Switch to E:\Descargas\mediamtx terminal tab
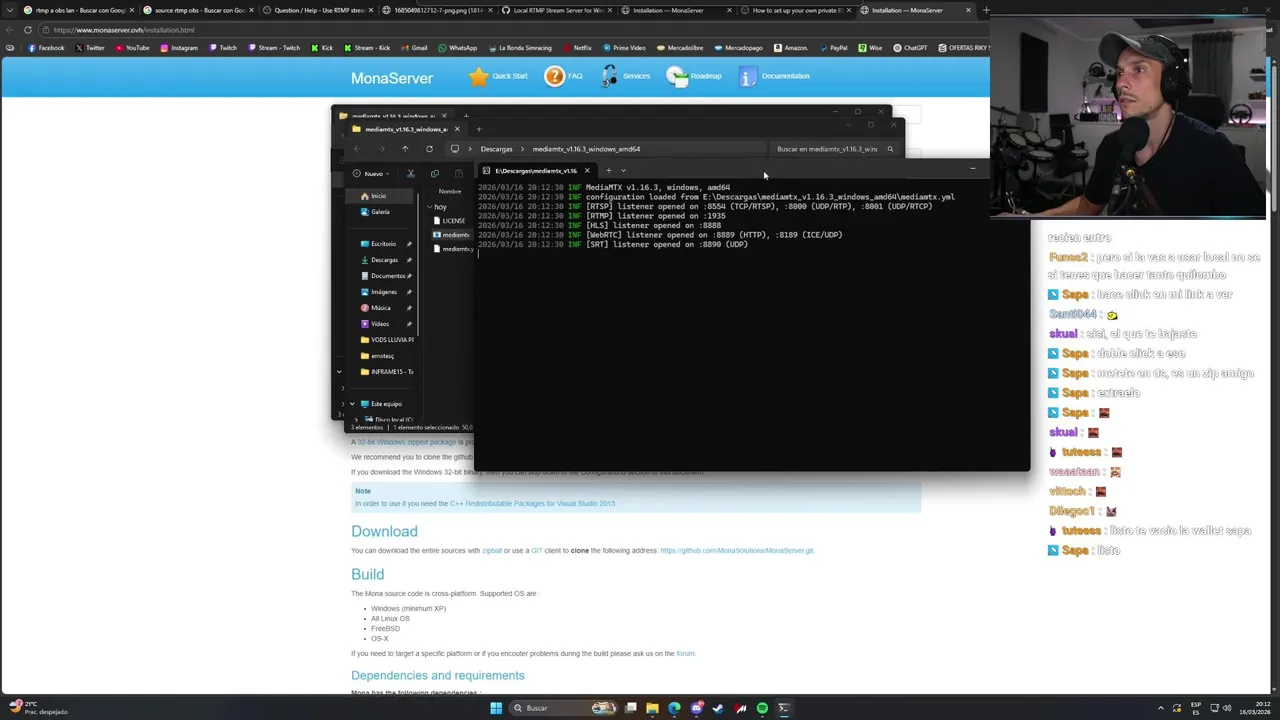 (536, 171)
